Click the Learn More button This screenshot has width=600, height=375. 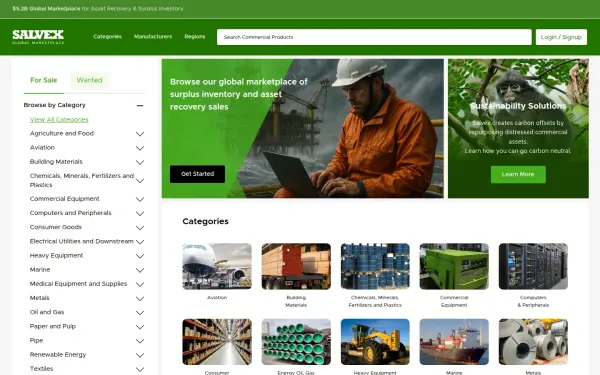click(x=518, y=174)
